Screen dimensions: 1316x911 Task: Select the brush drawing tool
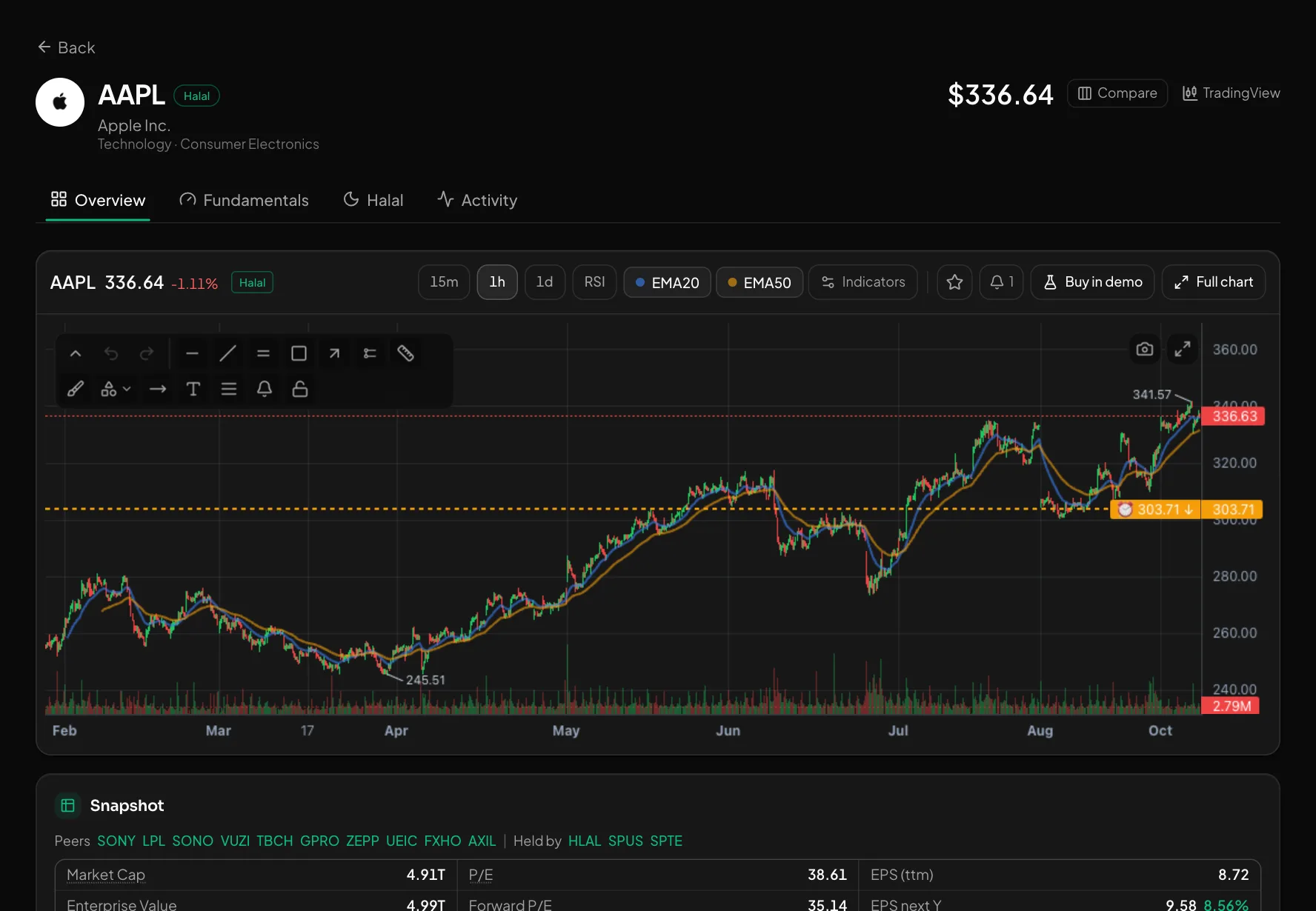(76, 389)
